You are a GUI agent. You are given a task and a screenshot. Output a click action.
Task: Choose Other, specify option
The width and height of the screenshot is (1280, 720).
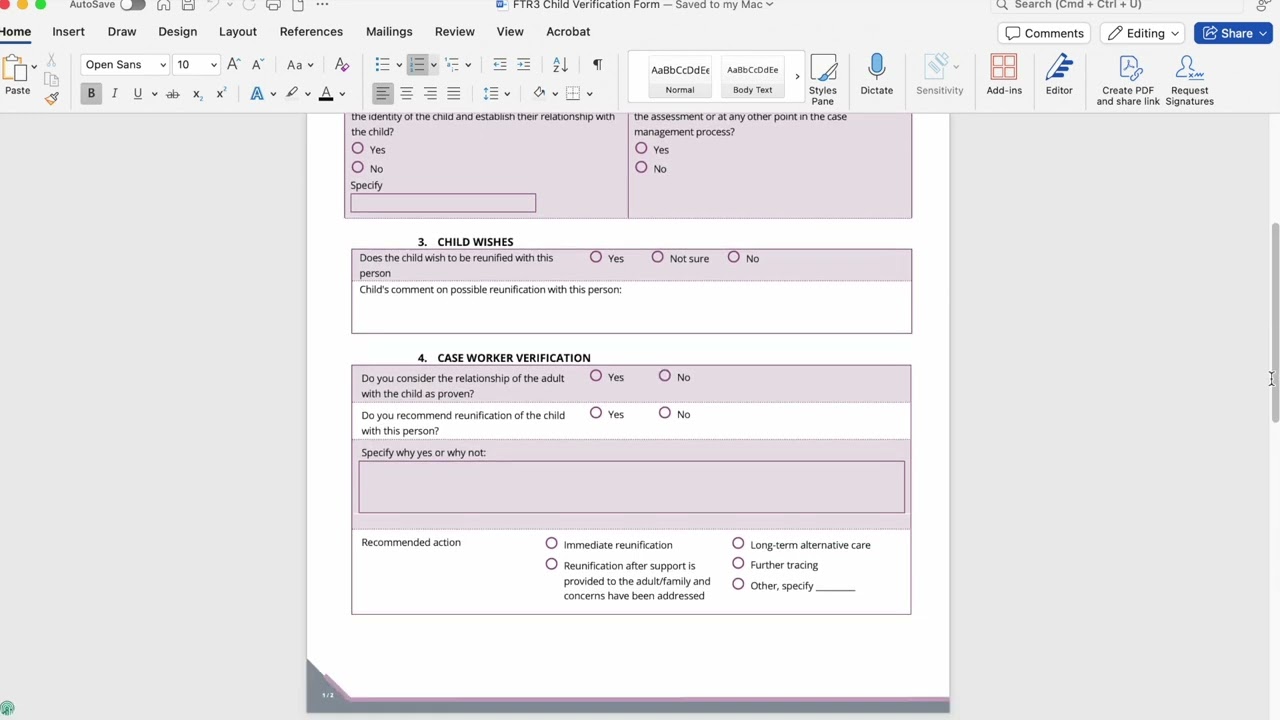pos(738,584)
